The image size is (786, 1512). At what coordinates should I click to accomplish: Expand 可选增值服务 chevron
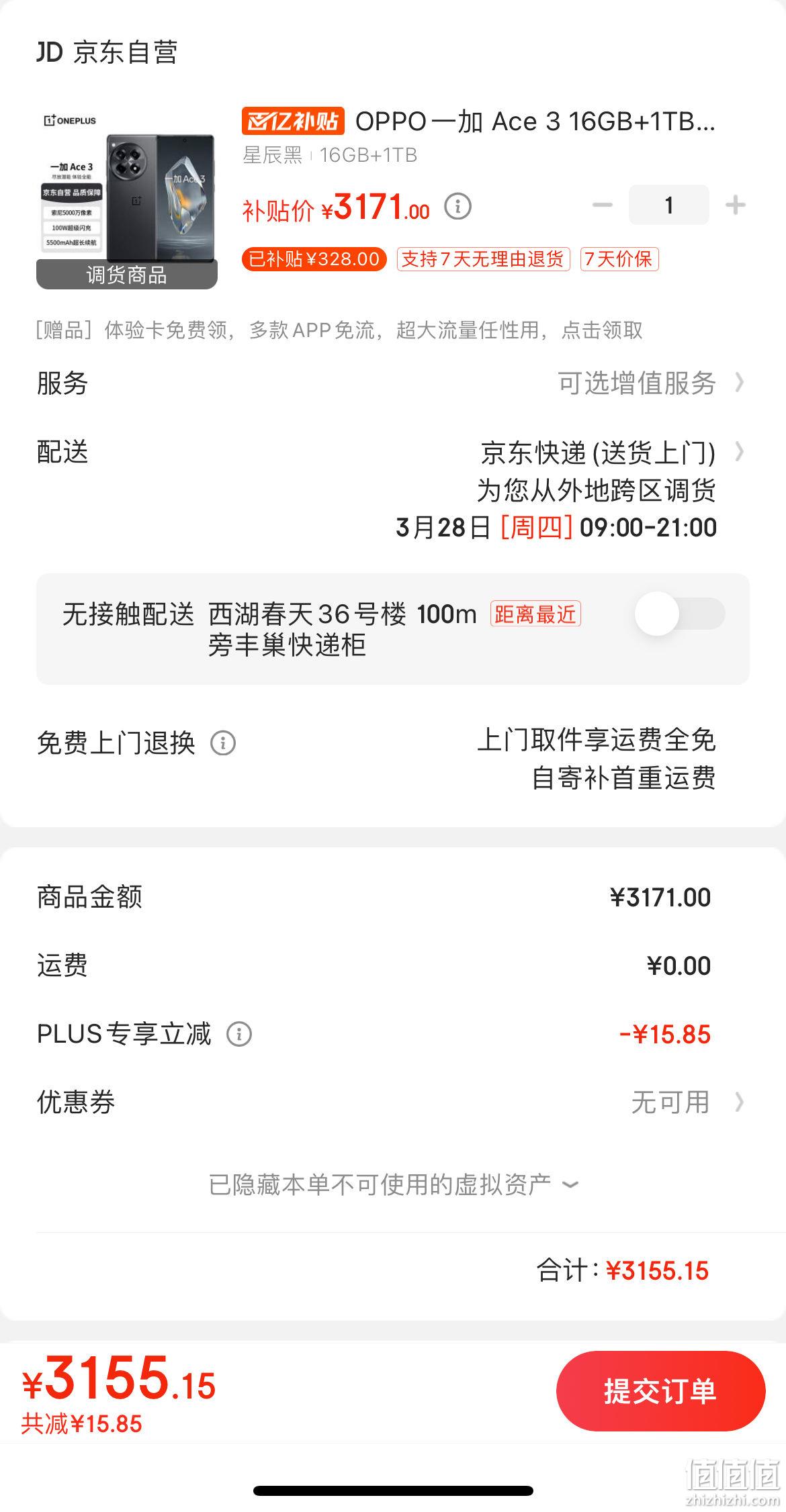point(739,383)
